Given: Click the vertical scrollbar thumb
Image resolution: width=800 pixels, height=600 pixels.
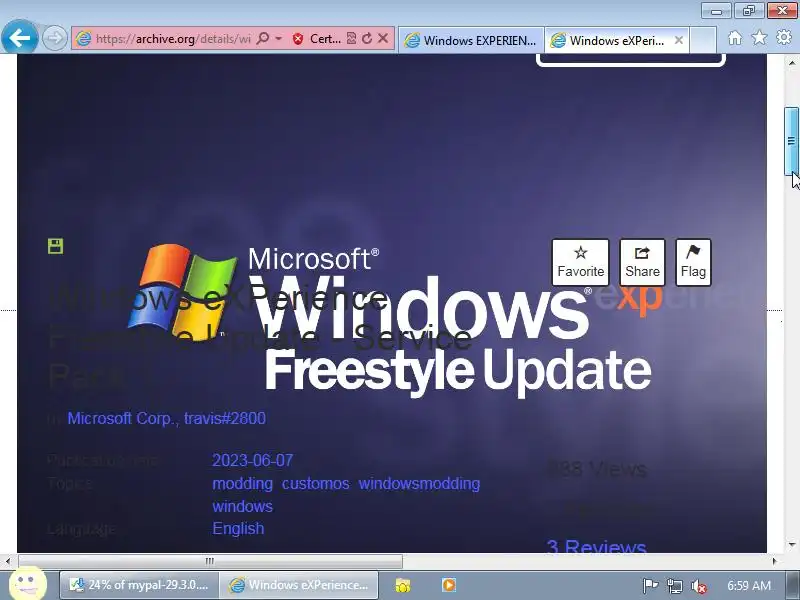Looking at the screenshot, I should [791, 141].
